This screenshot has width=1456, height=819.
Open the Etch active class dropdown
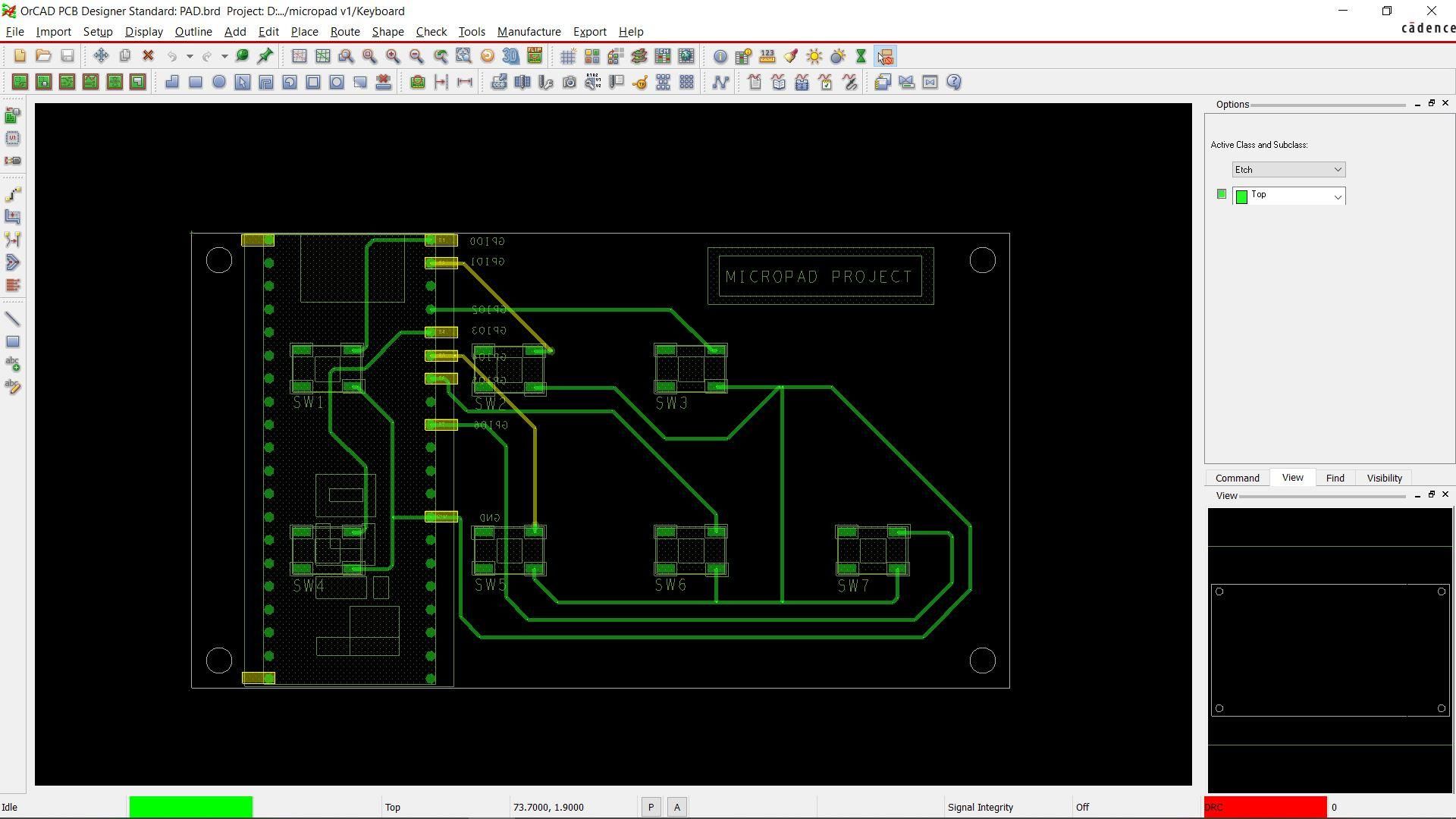click(x=1288, y=170)
